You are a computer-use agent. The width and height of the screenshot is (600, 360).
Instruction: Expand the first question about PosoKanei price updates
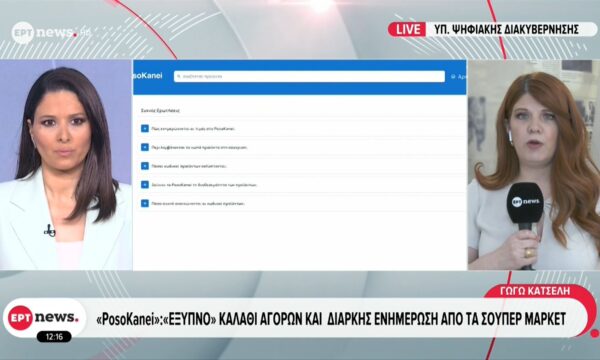tap(145, 129)
